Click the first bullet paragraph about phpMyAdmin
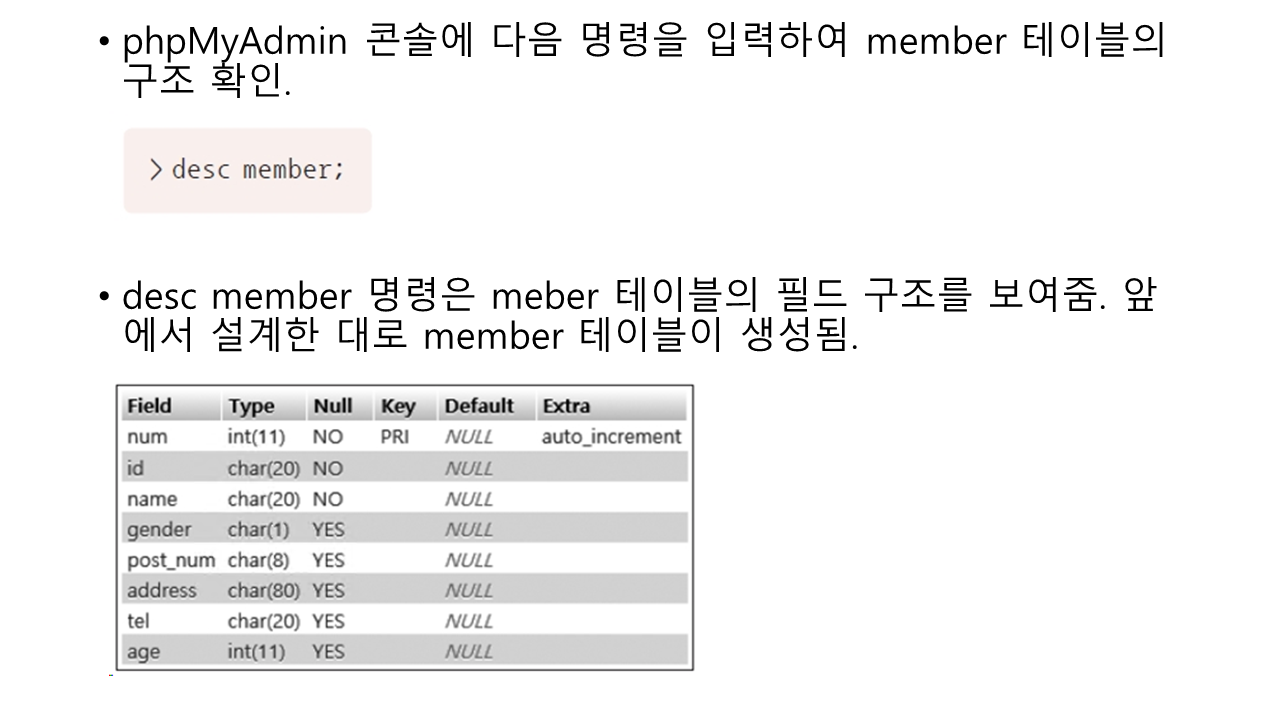 click(x=640, y=62)
